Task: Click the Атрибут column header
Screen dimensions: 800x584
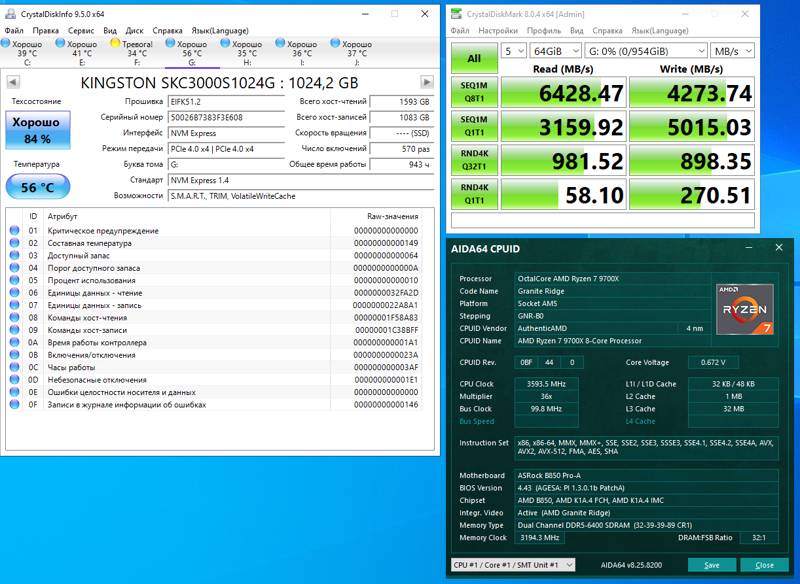Action: 62,216
